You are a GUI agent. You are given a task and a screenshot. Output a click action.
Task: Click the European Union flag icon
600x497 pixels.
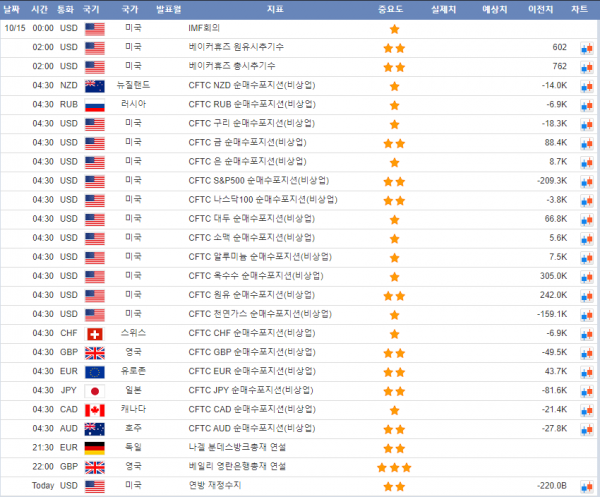[94, 372]
